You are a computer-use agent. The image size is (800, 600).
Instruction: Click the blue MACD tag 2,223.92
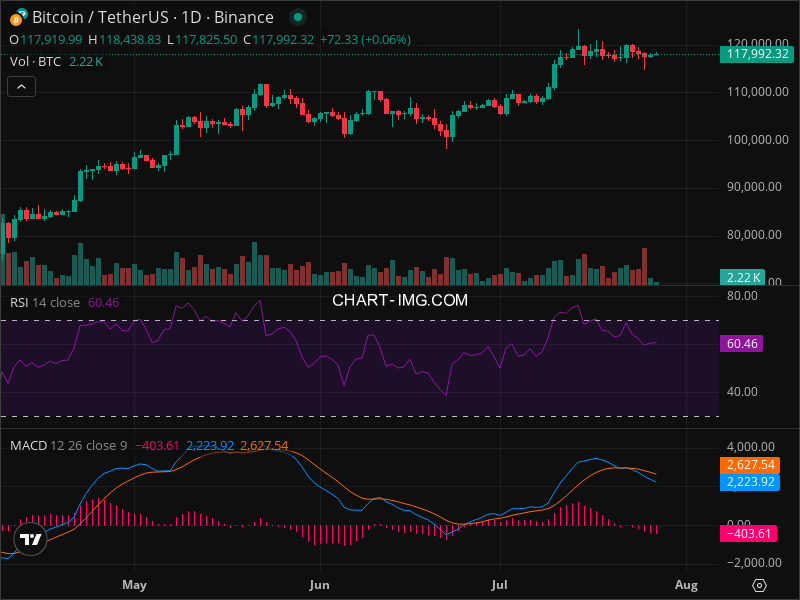tap(750, 482)
